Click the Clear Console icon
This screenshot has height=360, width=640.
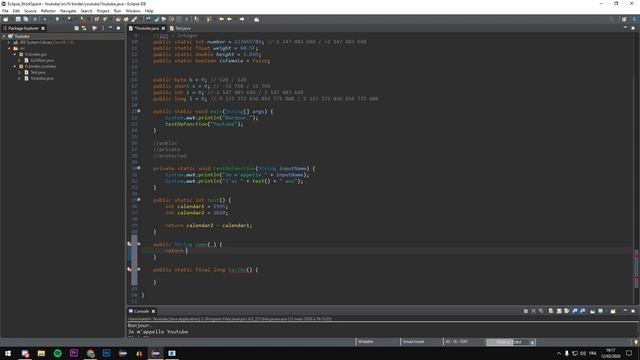[x=551, y=311]
